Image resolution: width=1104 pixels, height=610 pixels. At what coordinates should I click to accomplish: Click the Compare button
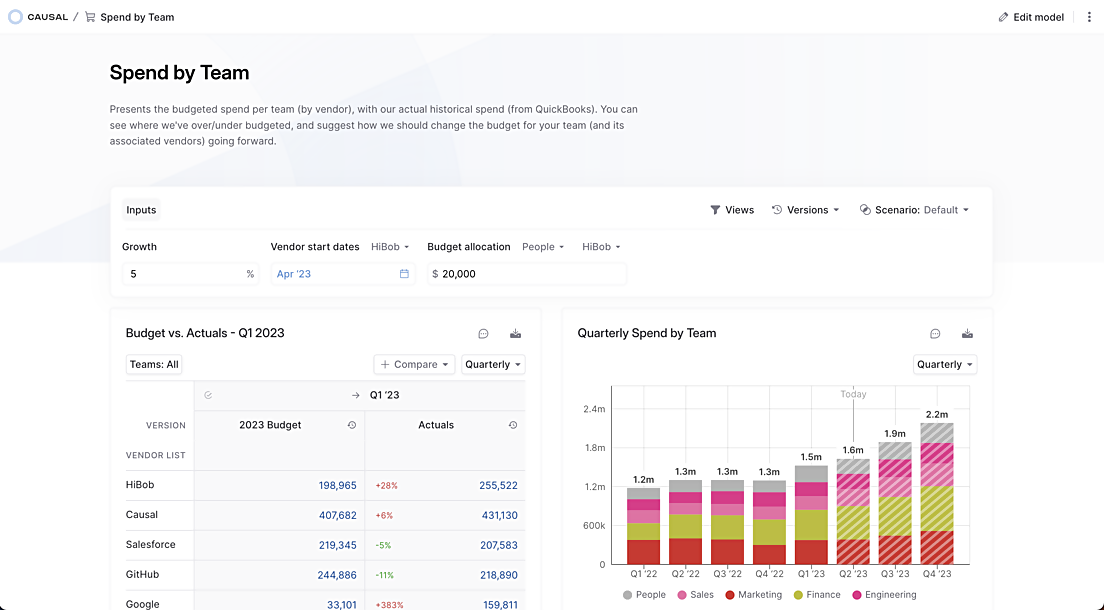[x=414, y=365]
